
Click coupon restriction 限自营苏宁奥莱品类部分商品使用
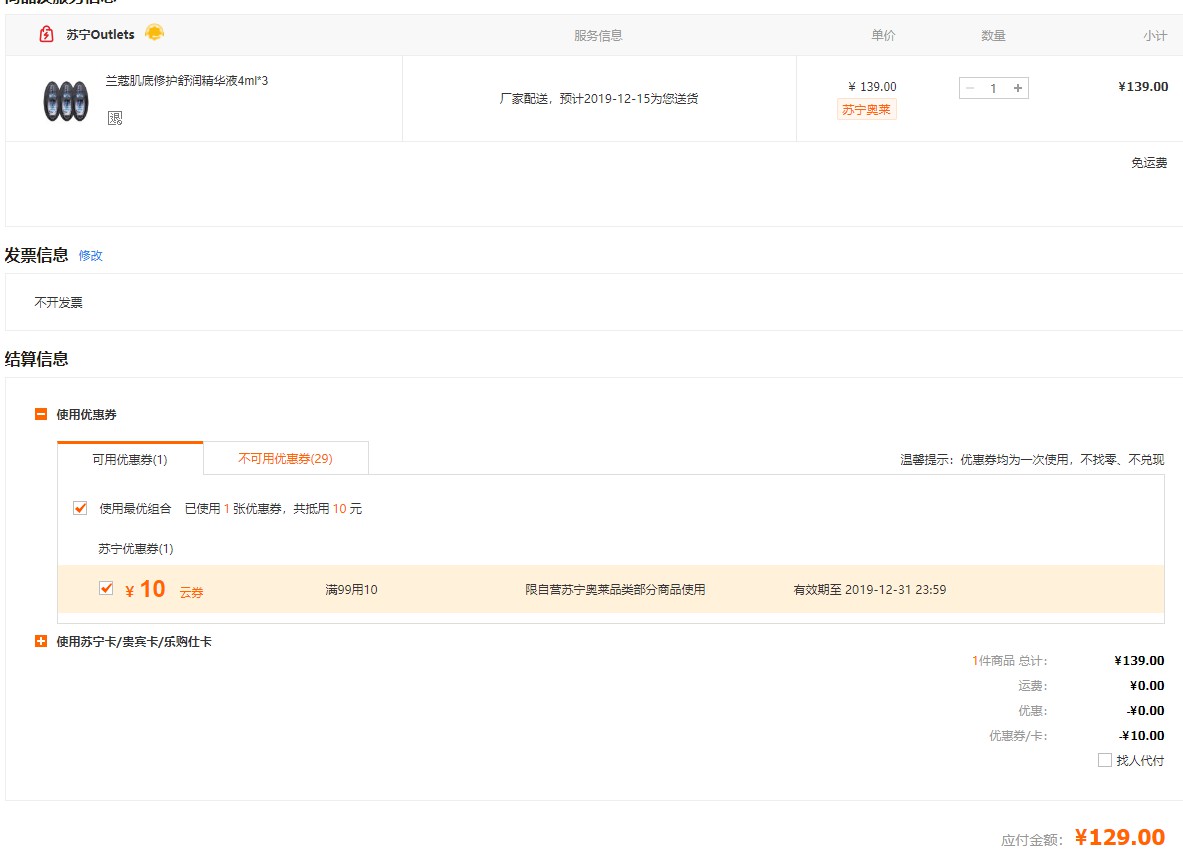[615, 590]
